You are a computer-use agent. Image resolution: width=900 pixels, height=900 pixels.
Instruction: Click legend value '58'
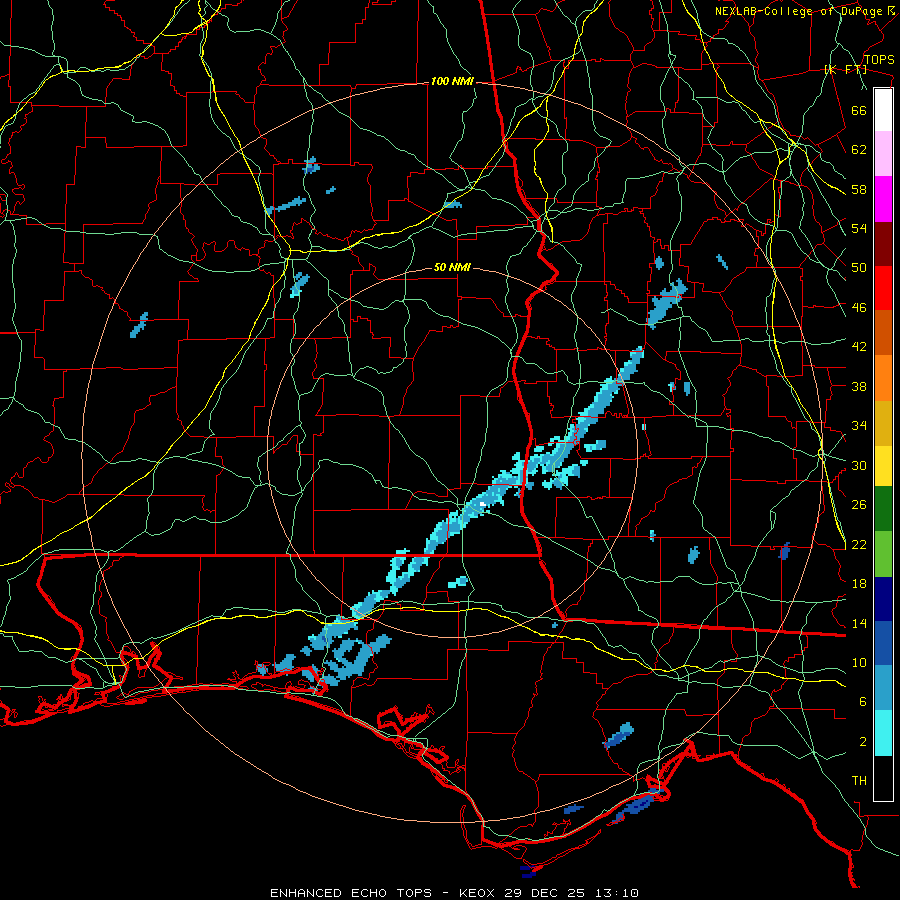(859, 189)
